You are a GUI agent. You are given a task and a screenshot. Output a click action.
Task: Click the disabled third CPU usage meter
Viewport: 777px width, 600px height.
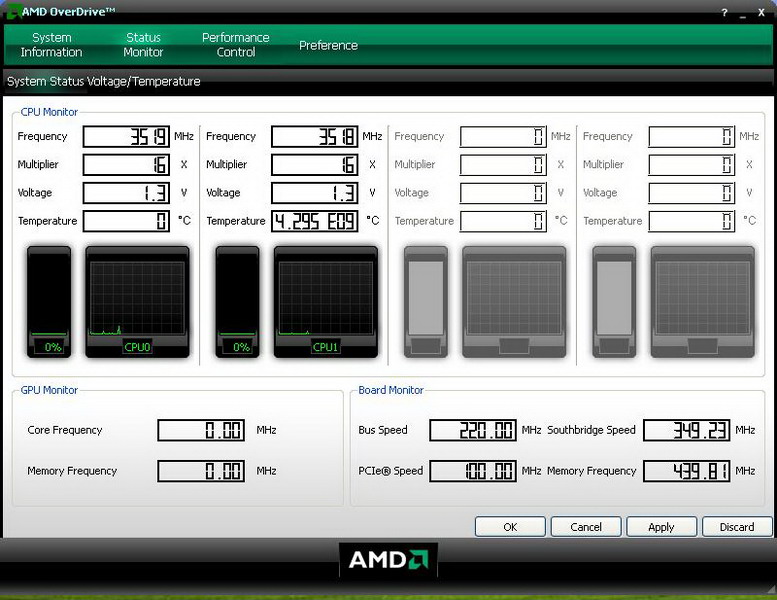pyautogui.click(x=426, y=302)
